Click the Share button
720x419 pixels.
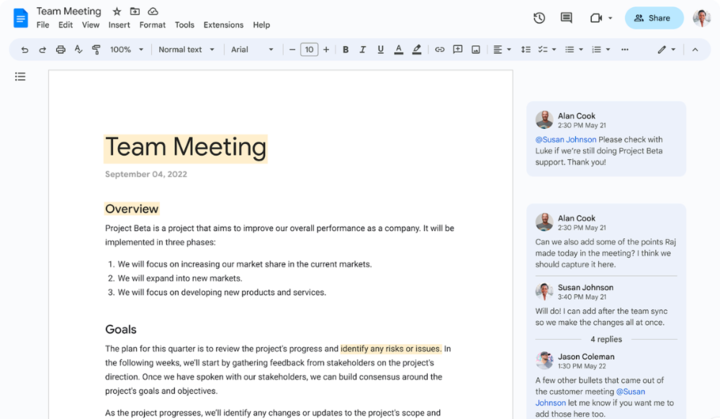[653, 18]
